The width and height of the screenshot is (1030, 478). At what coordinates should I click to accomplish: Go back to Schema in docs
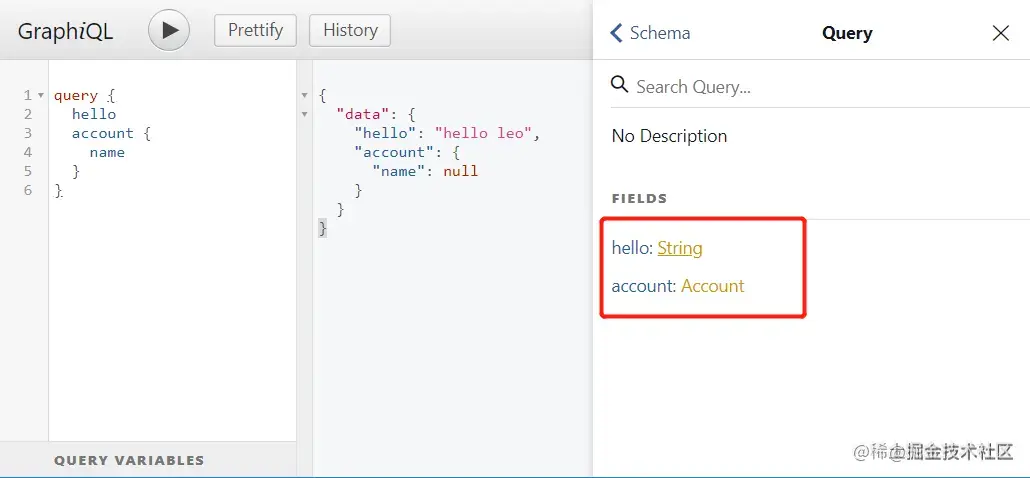(650, 33)
